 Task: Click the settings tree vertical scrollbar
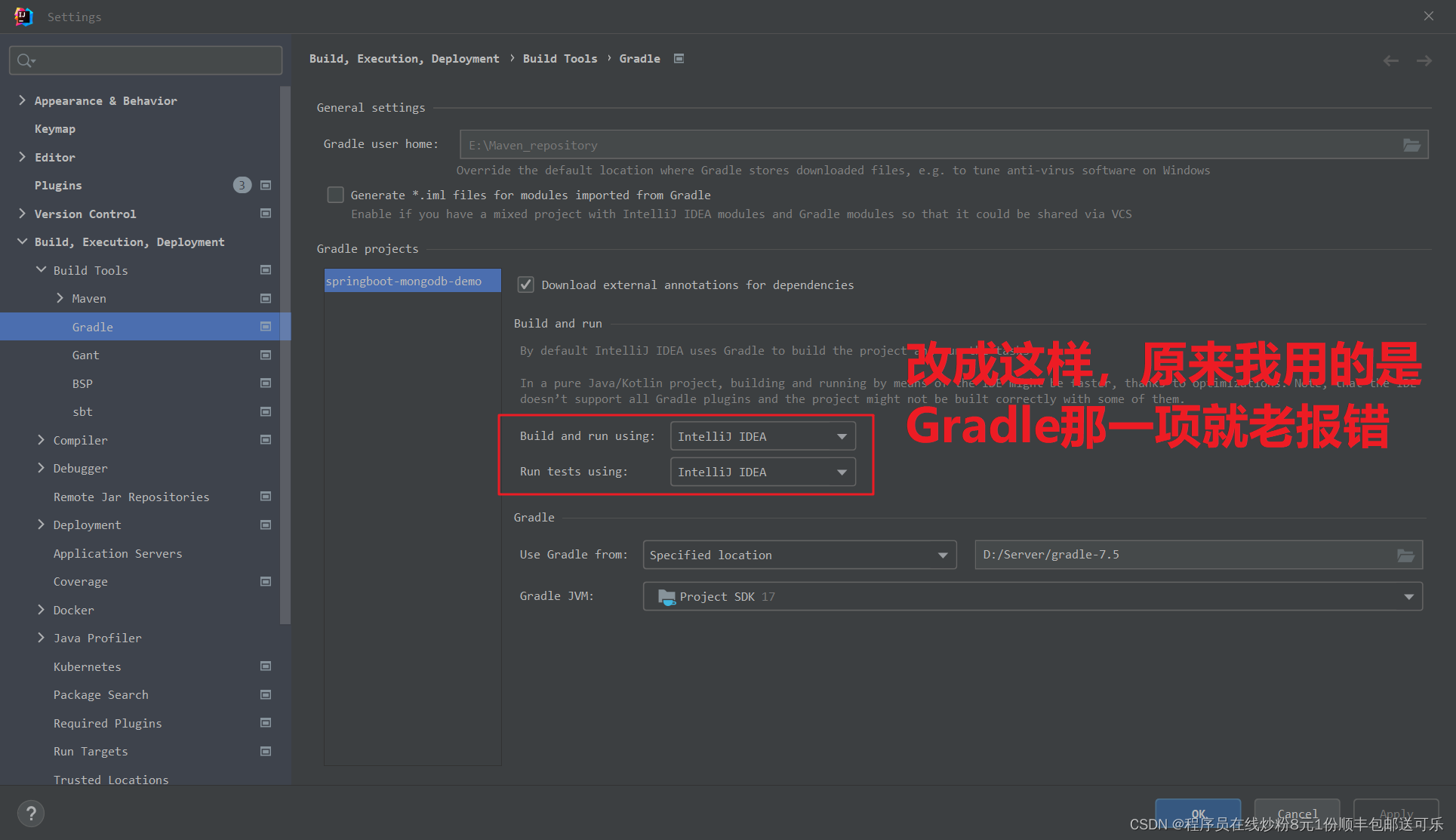pyautogui.click(x=285, y=355)
